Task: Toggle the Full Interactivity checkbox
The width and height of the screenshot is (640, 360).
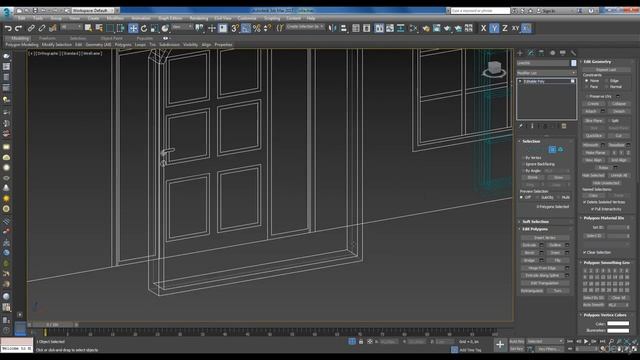Action: pyautogui.click(x=592, y=209)
